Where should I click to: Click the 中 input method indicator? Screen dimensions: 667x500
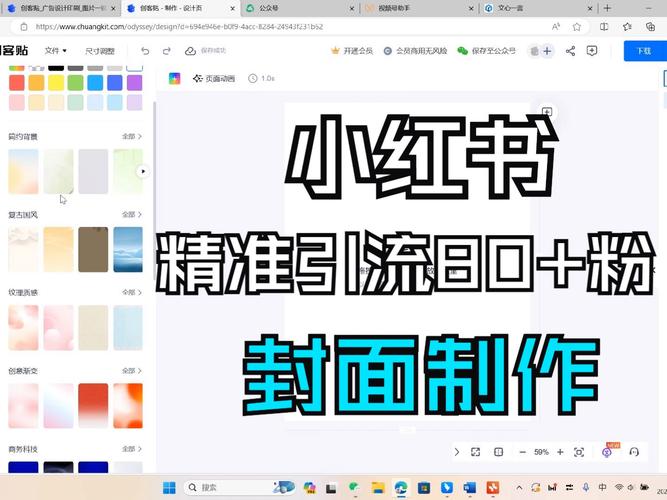tap(602, 488)
